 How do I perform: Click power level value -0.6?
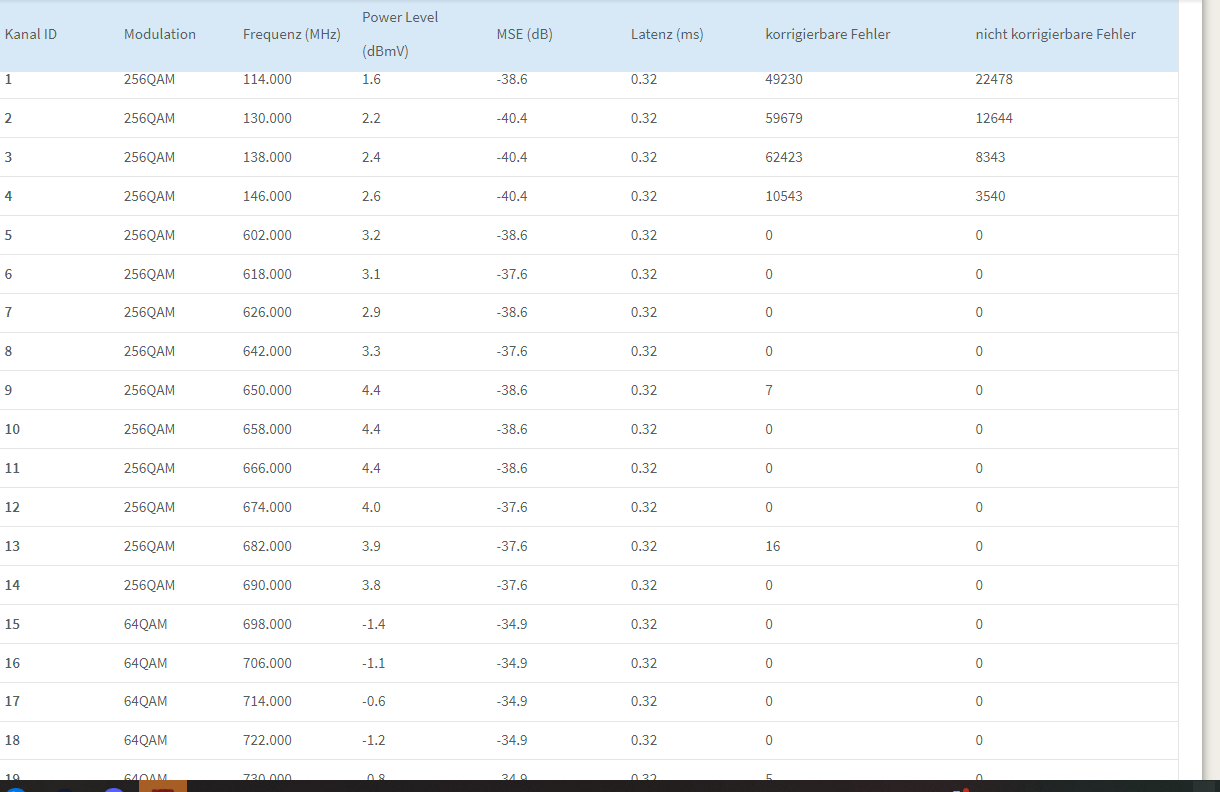click(374, 701)
